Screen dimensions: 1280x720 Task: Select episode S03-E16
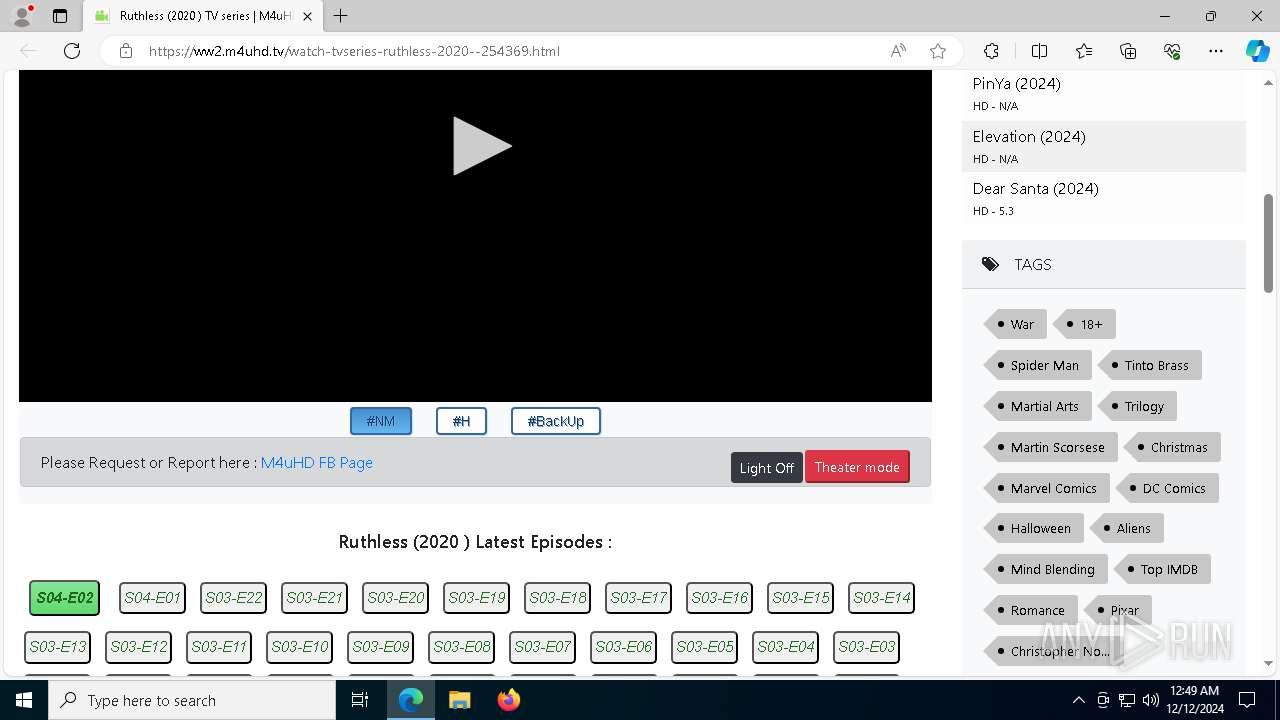[x=719, y=598]
